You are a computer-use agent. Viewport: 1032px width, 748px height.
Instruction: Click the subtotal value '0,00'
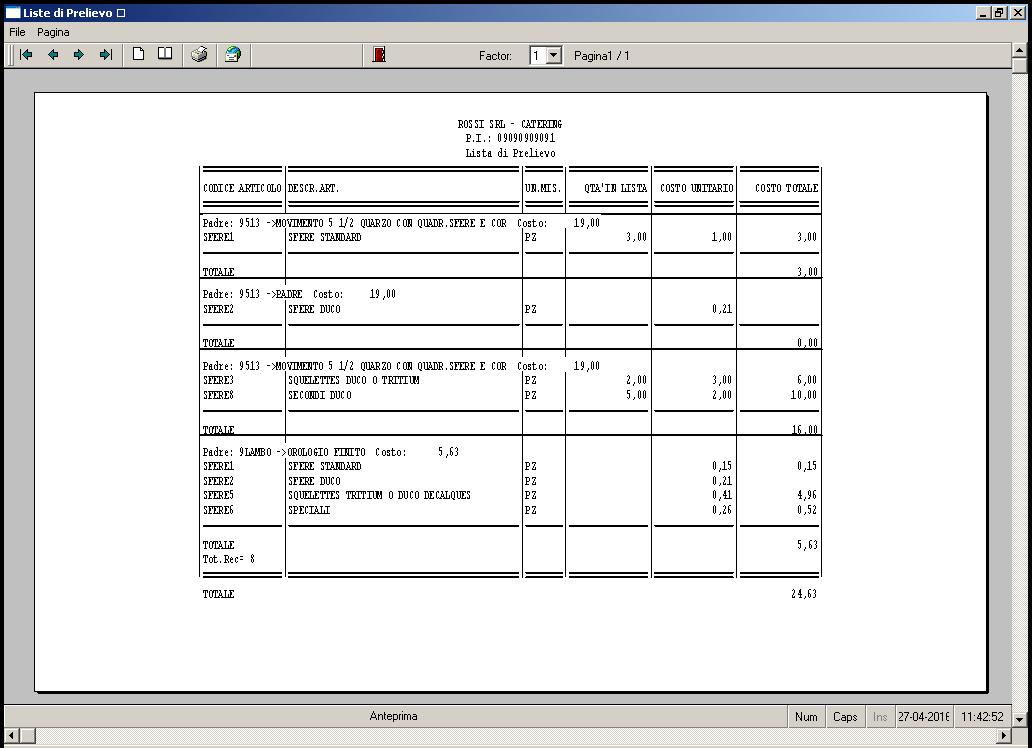pos(808,343)
